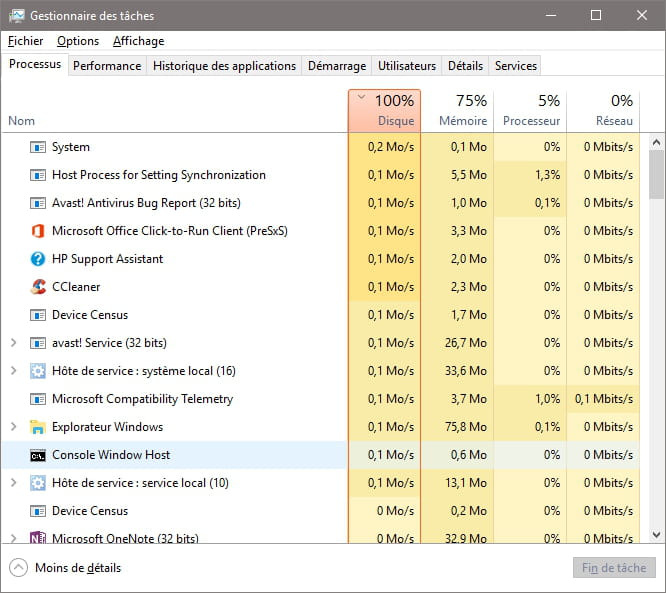
Task: Select the Processus tab
Action: (x=35, y=64)
